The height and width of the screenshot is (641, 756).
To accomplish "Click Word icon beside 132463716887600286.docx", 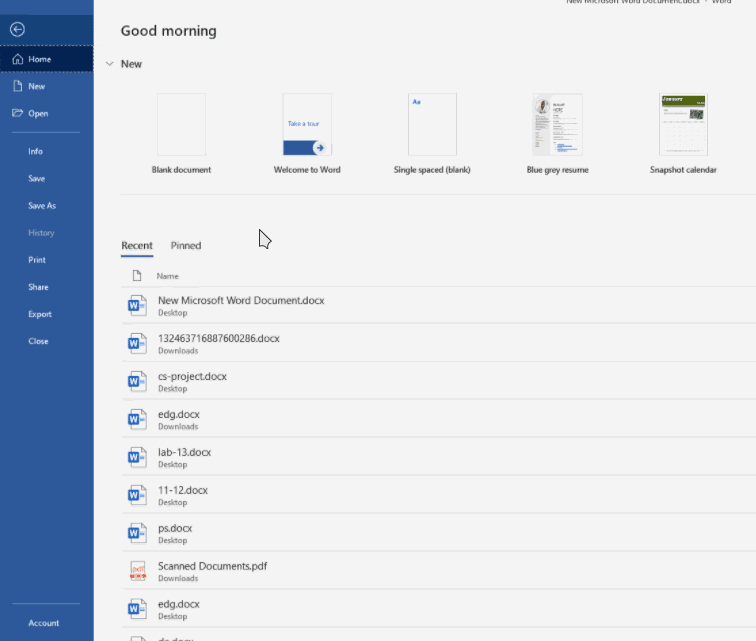I will click(x=137, y=343).
